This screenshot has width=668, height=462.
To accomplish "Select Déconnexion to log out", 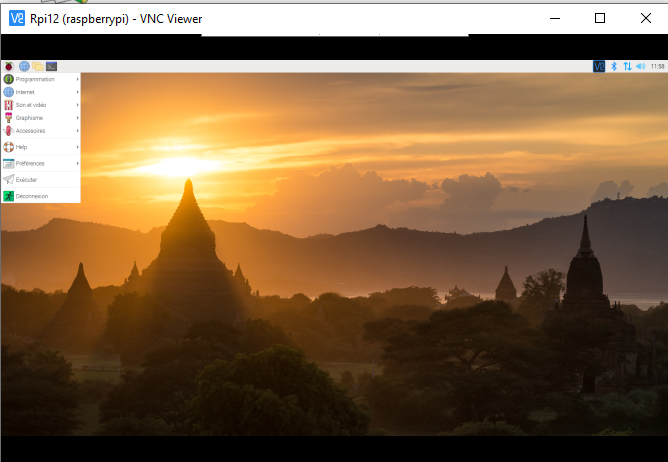I will point(31,196).
